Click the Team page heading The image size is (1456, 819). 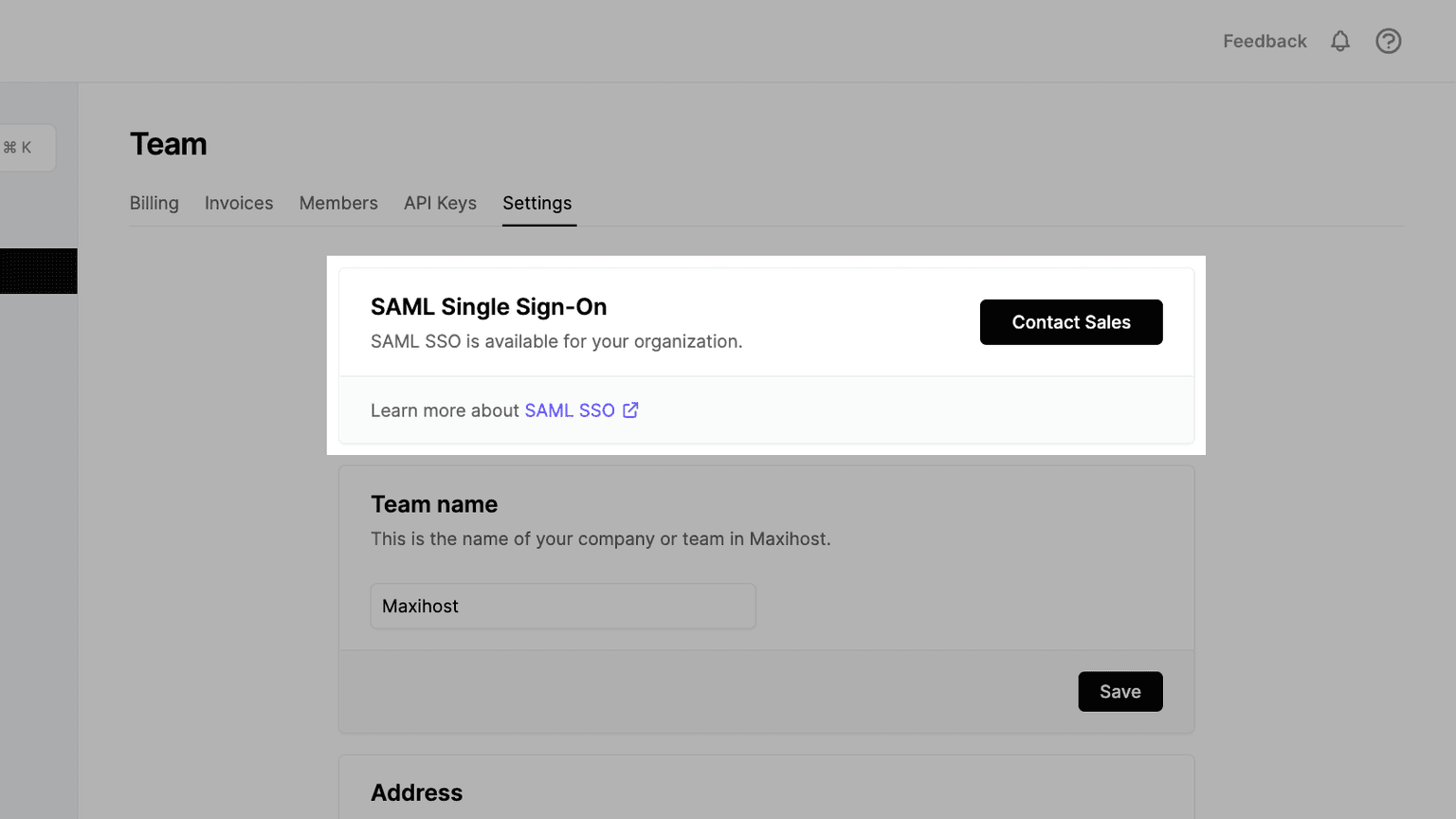click(168, 144)
